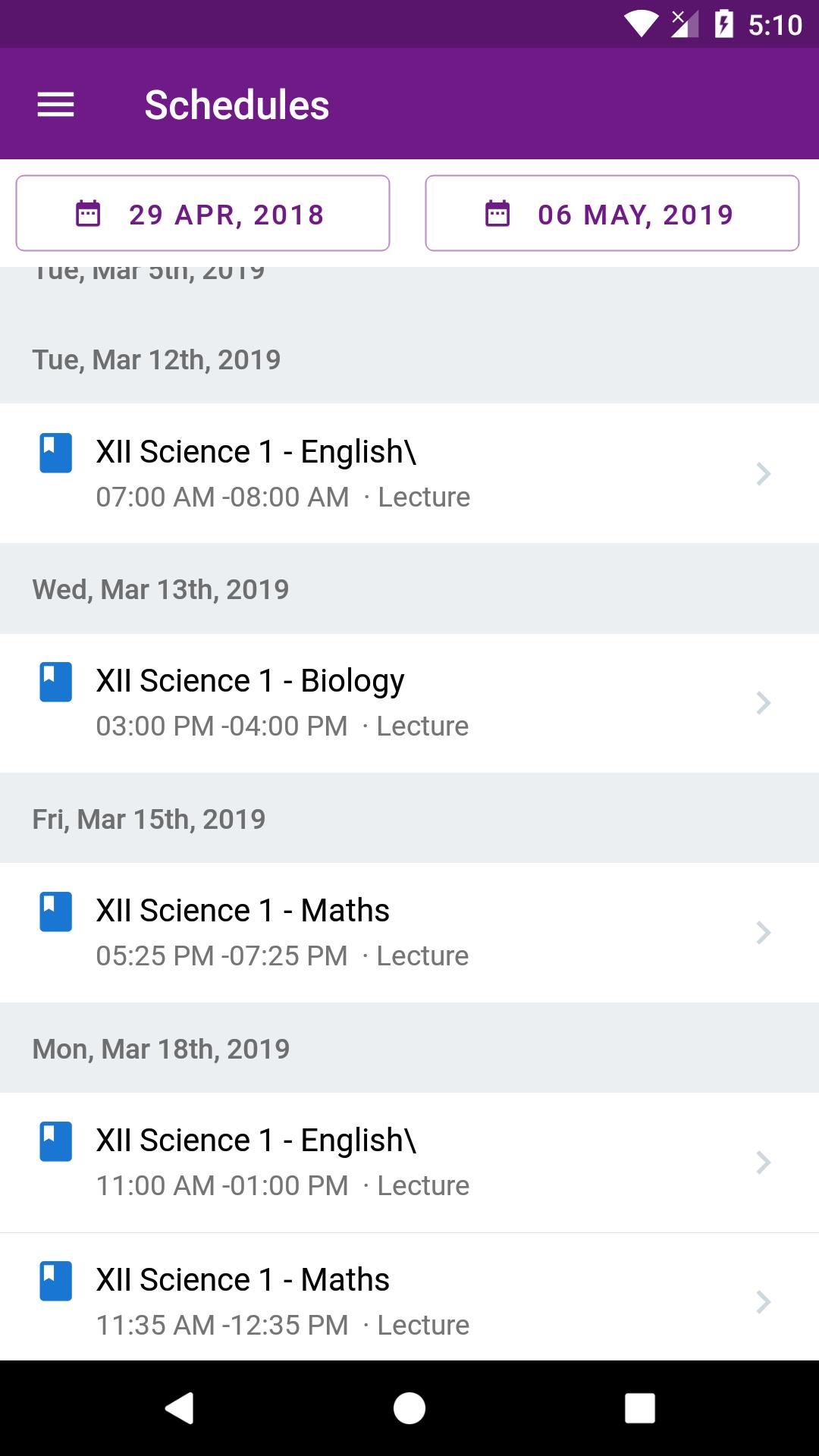Expand chevron for English 11:00 AM lecture
Image resolution: width=819 pixels, height=1456 pixels.
tap(764, 1163)
